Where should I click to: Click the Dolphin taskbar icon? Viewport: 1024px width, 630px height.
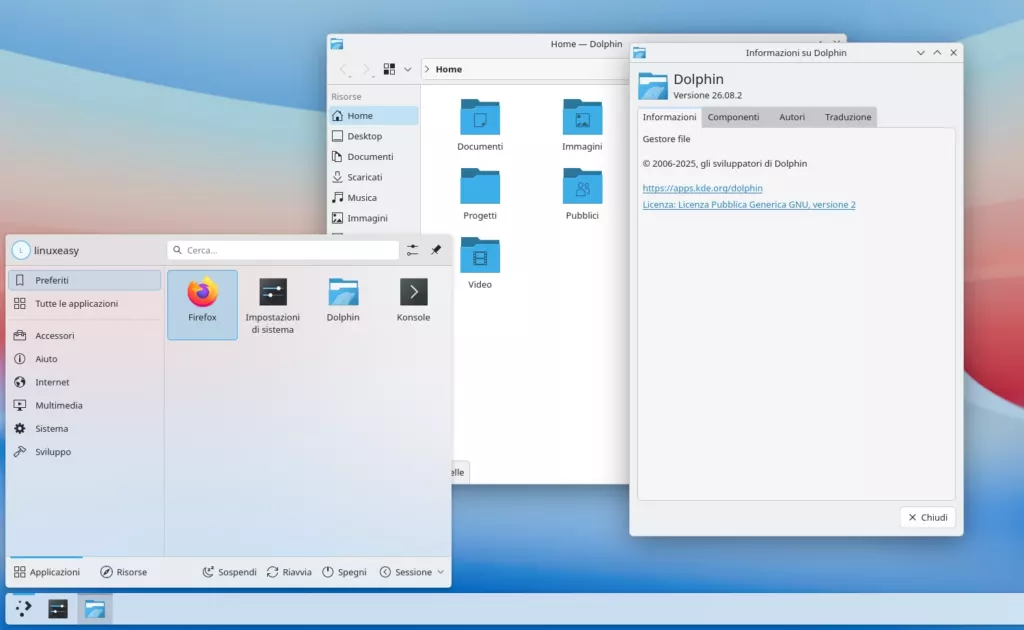coord(95,608)
